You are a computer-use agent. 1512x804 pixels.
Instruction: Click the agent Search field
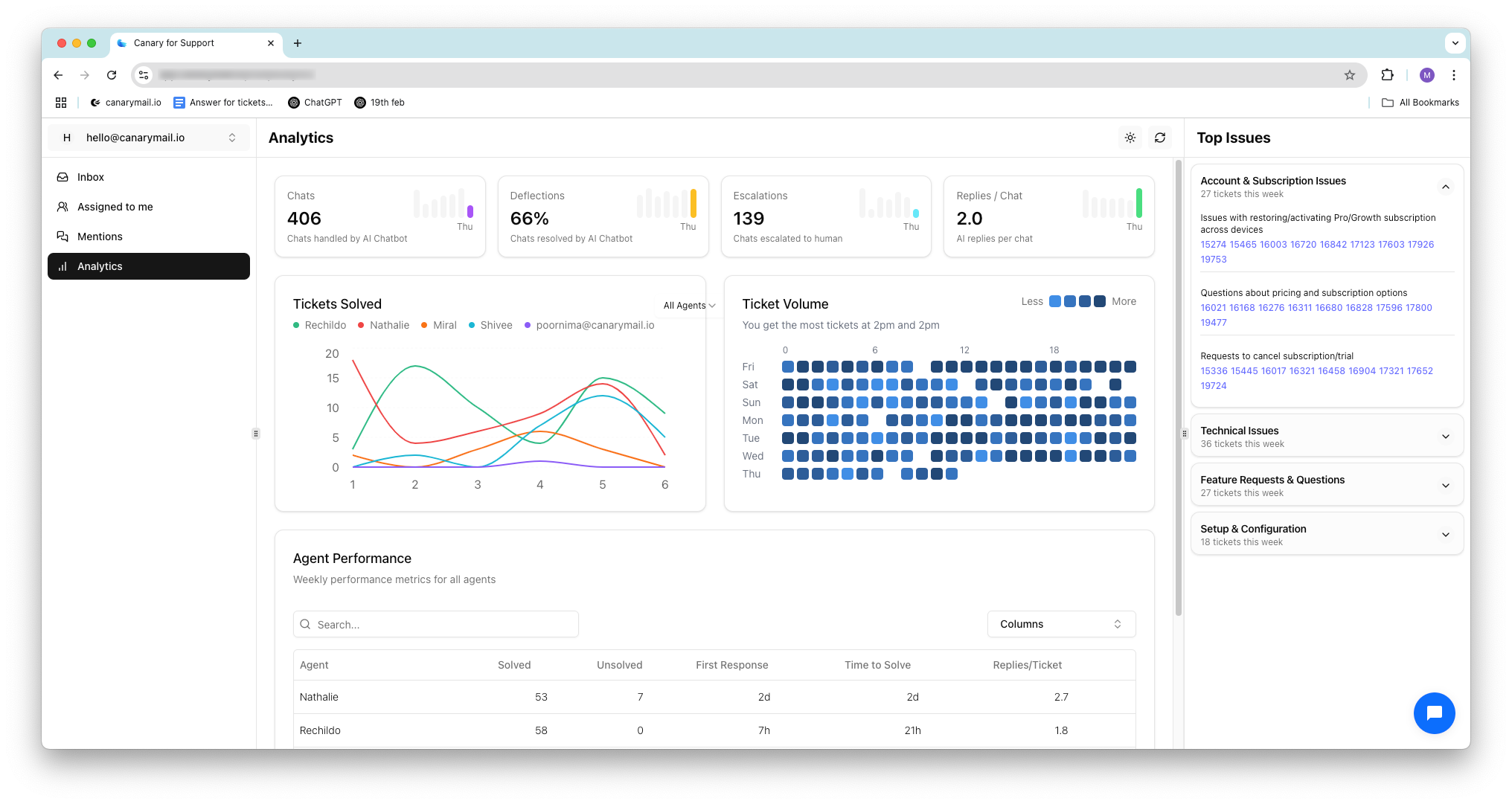pos(435,624)
